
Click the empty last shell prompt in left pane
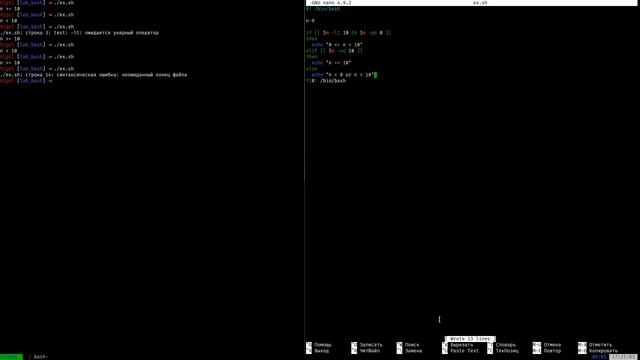point(26,81)
